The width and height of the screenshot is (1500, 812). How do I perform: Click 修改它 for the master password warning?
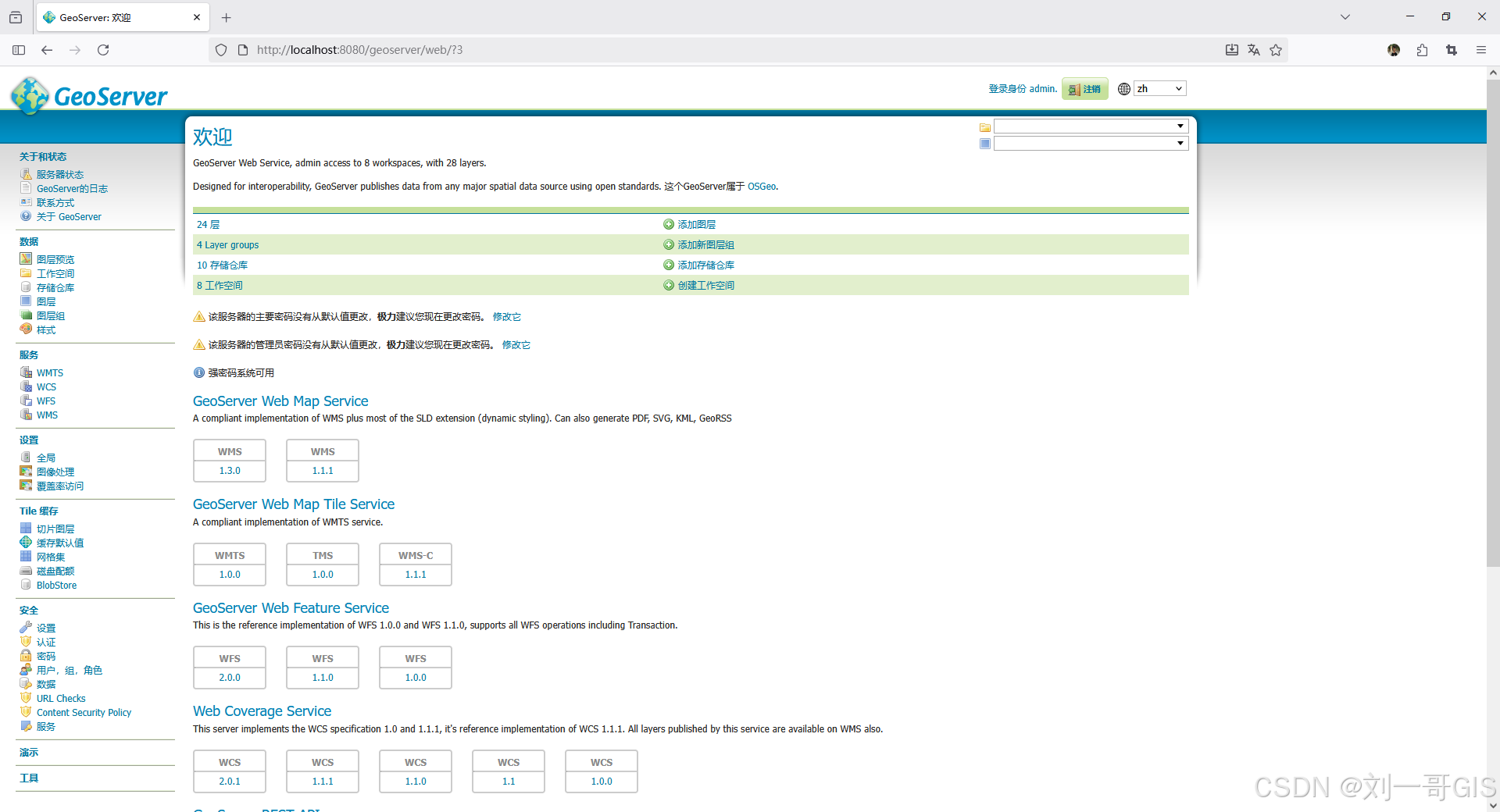(507, 316)
